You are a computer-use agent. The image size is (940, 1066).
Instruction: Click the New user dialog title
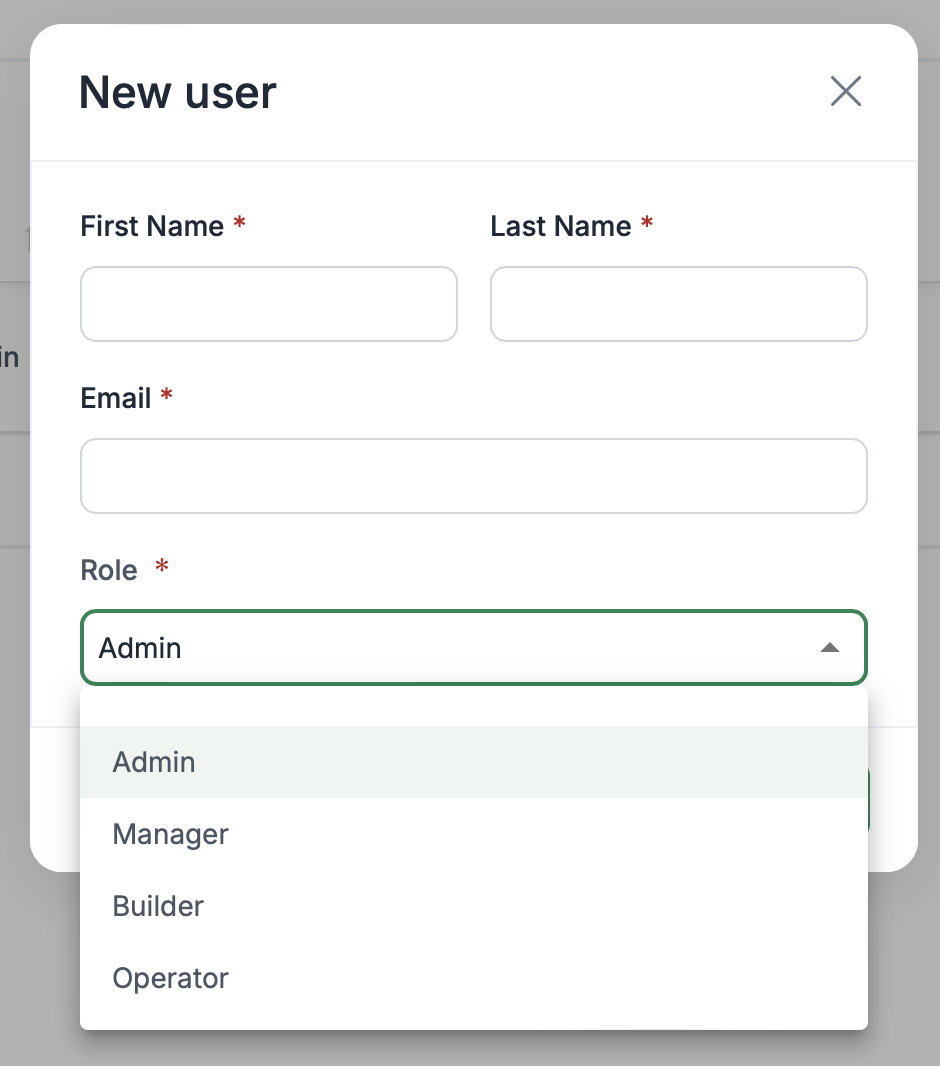177,91
